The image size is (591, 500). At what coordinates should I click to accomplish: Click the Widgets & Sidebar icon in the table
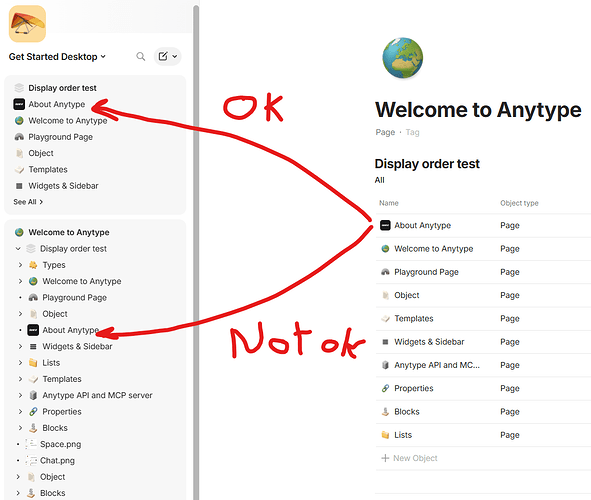[x=385, y=342]
